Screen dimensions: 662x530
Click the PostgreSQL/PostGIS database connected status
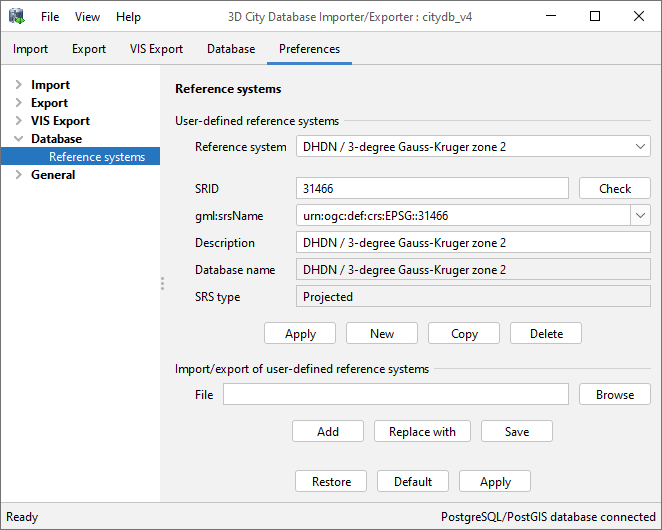click(548, 517)
